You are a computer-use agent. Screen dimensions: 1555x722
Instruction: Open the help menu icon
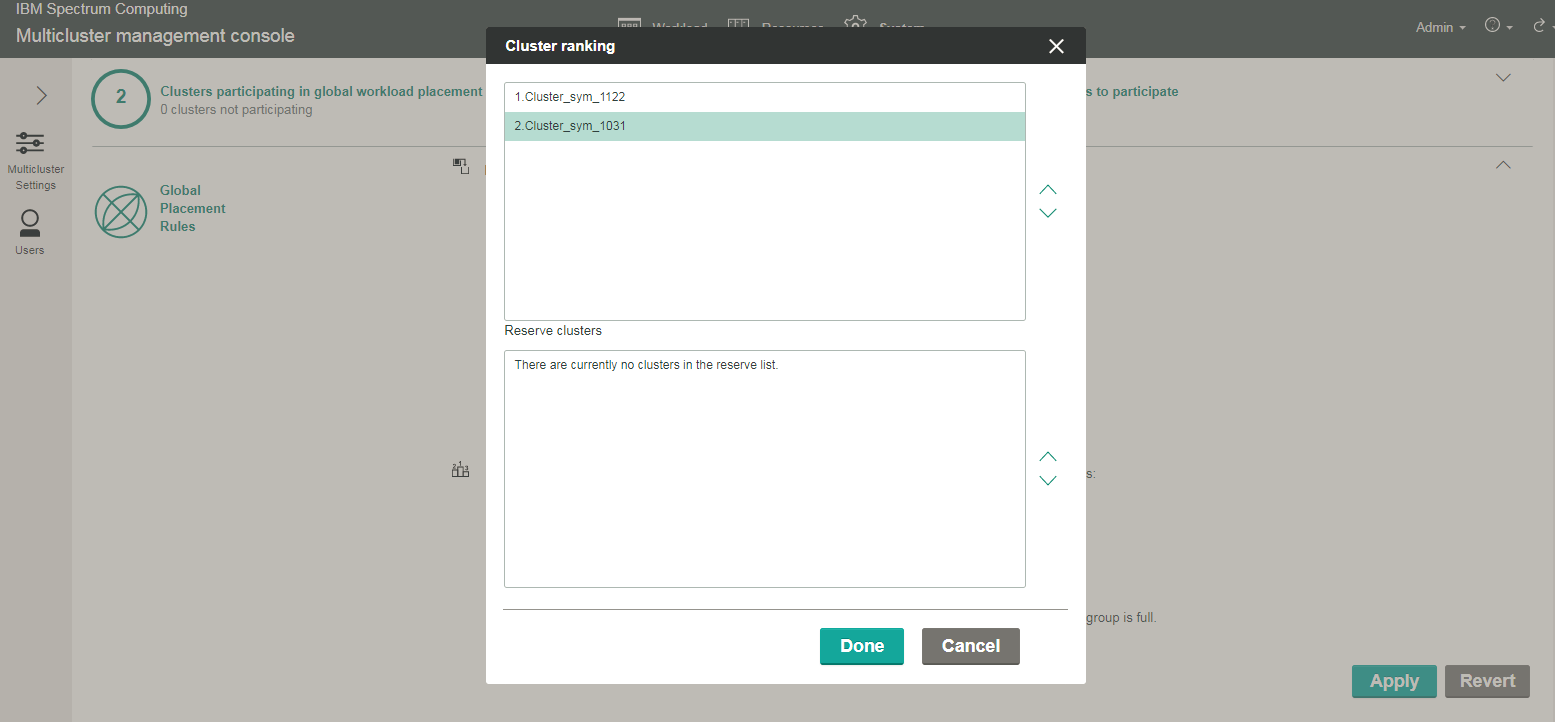(x=1498, y=26)
